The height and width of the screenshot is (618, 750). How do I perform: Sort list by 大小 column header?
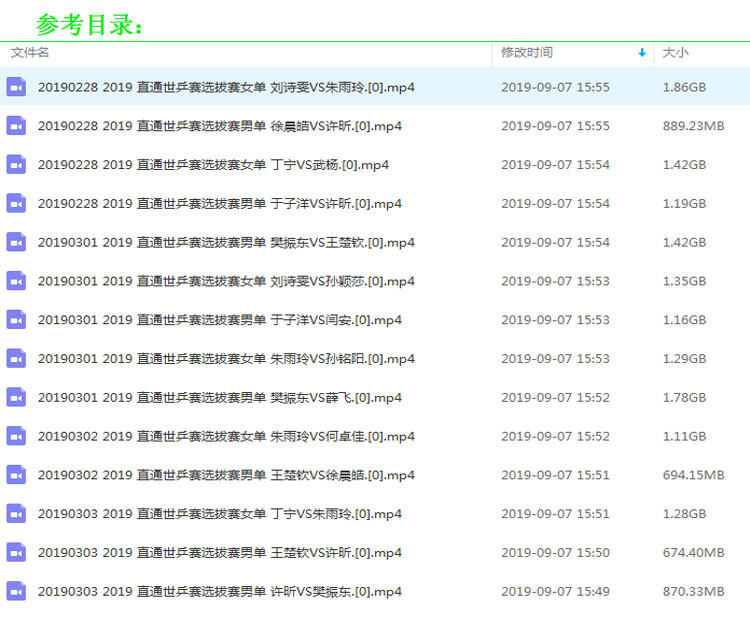pos(675,53)
